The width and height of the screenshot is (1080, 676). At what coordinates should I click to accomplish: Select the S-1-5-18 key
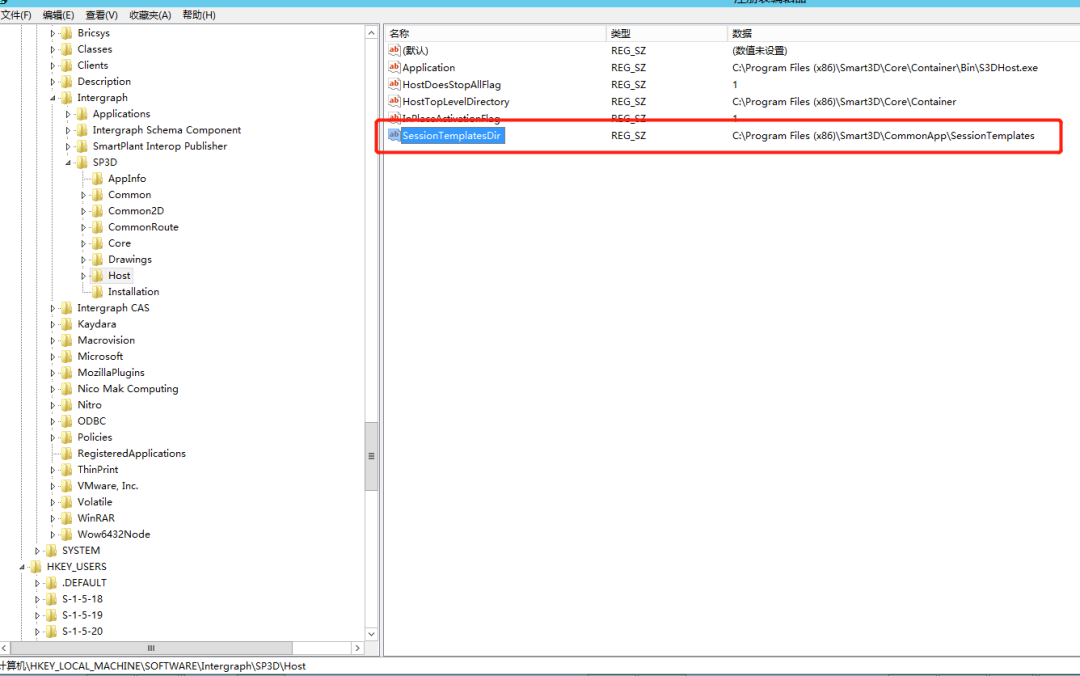point(82,599)
